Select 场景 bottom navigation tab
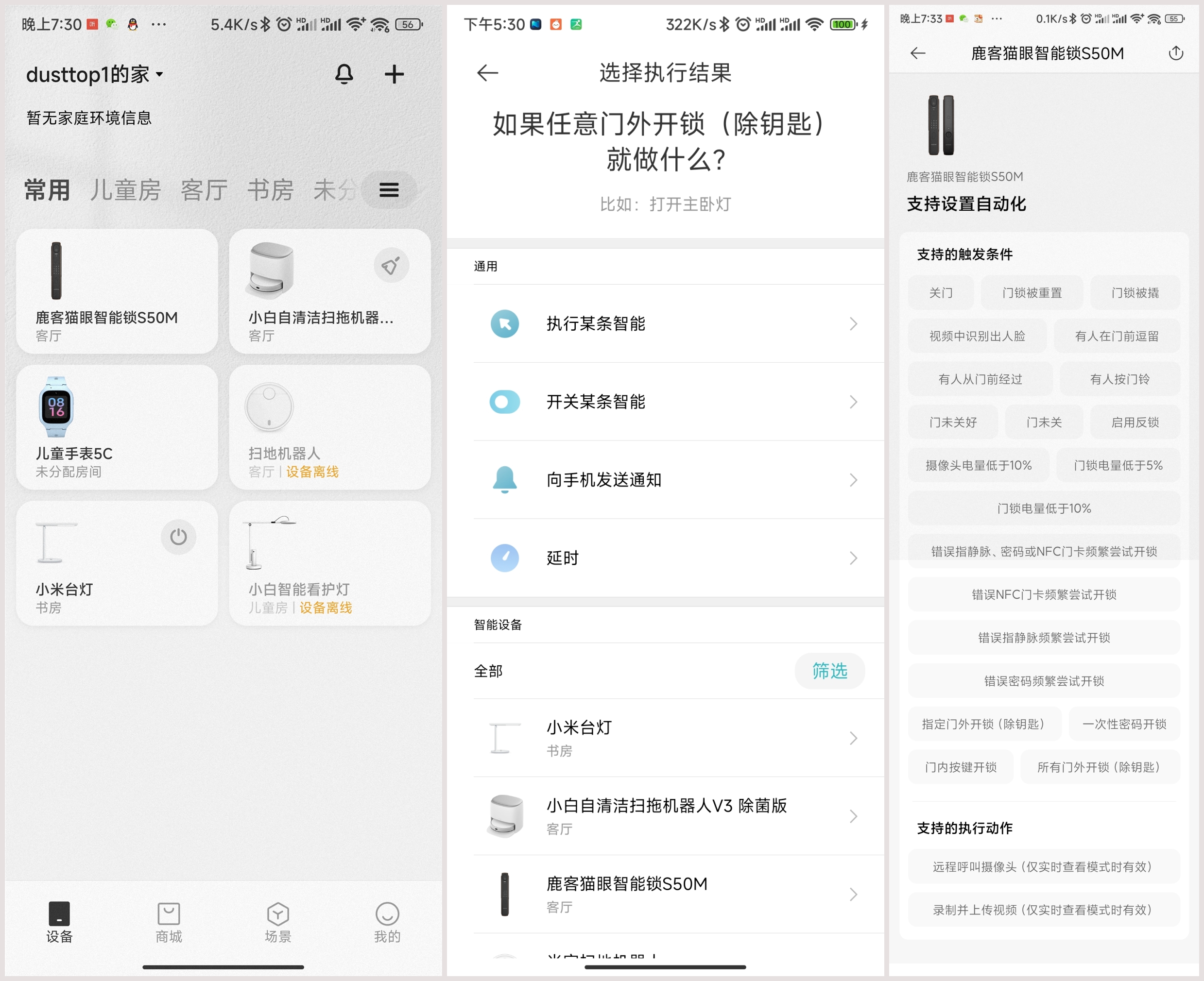This screenshot has height=981, width=1204. point(277,922)
